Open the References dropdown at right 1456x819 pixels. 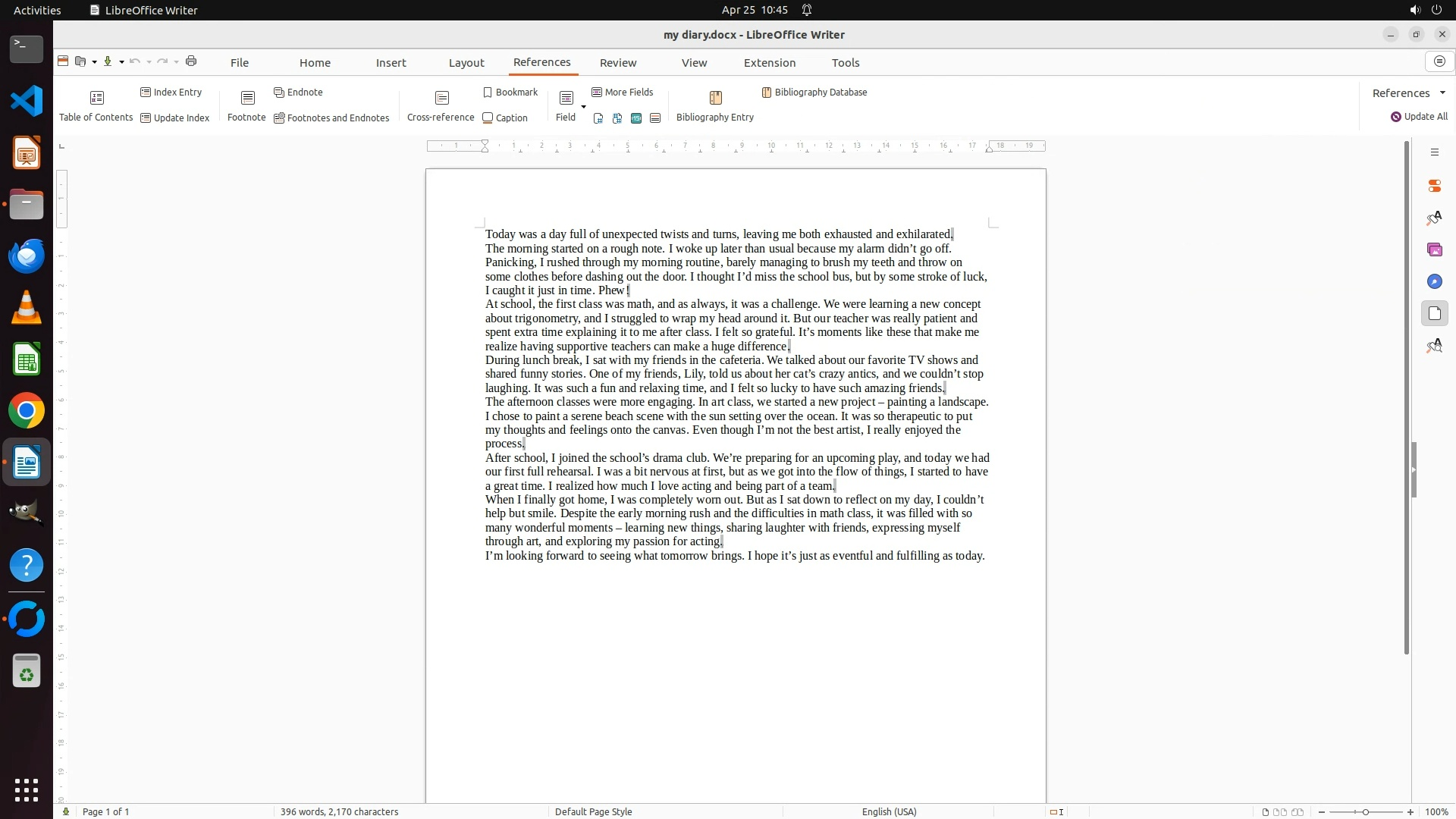(x=1442, y=93)
